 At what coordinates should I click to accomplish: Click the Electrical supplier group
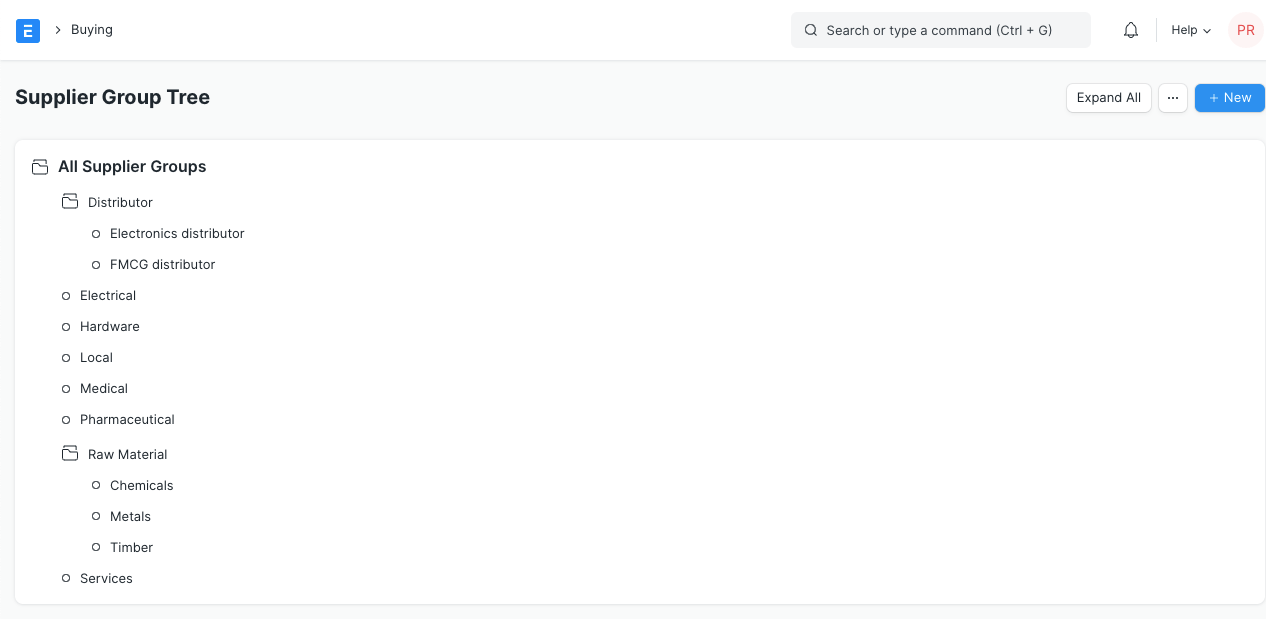(x=108, y=295)
